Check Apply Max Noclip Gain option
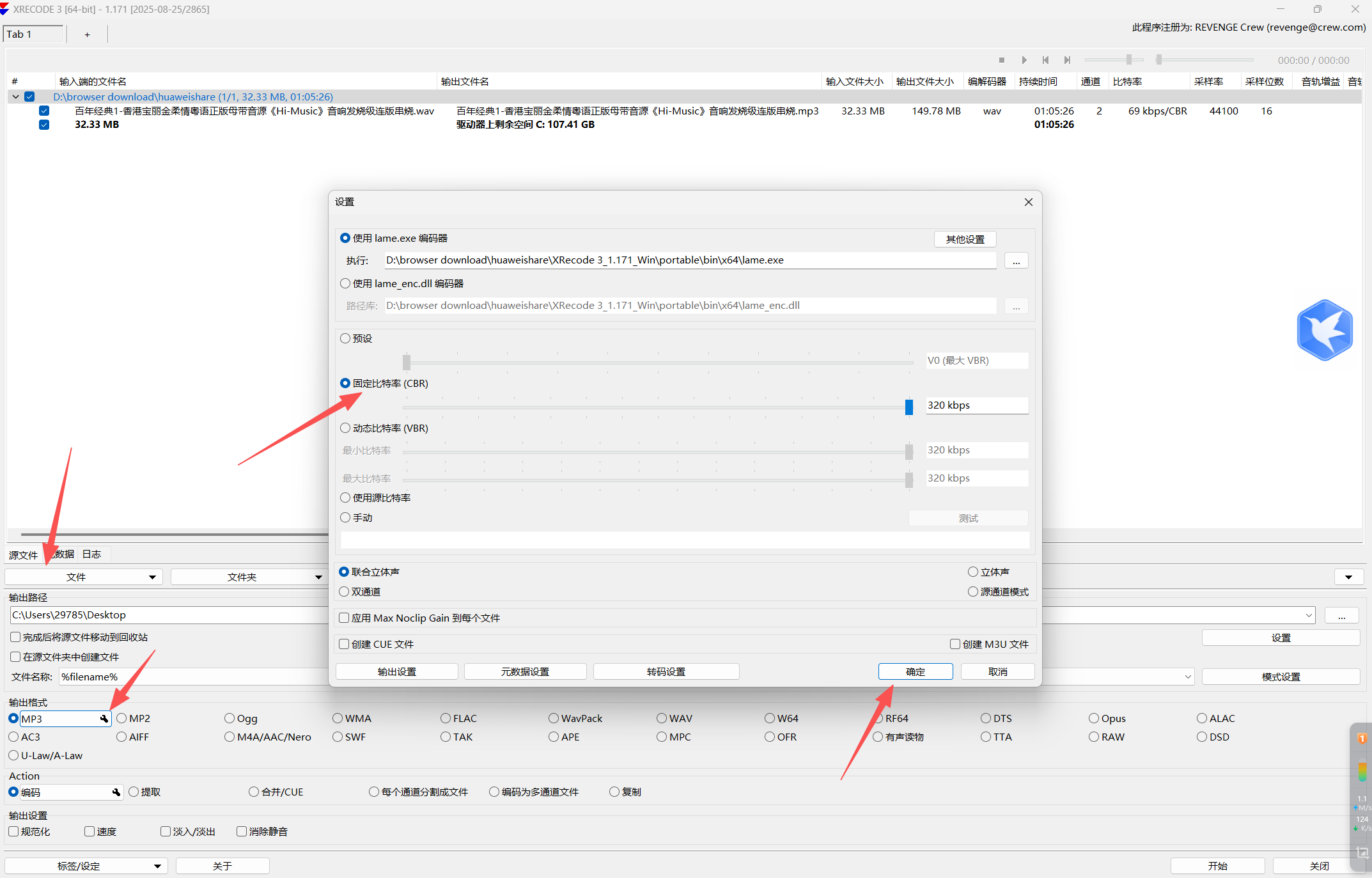This screenshot has height=878, width=1372. point(344,618)
